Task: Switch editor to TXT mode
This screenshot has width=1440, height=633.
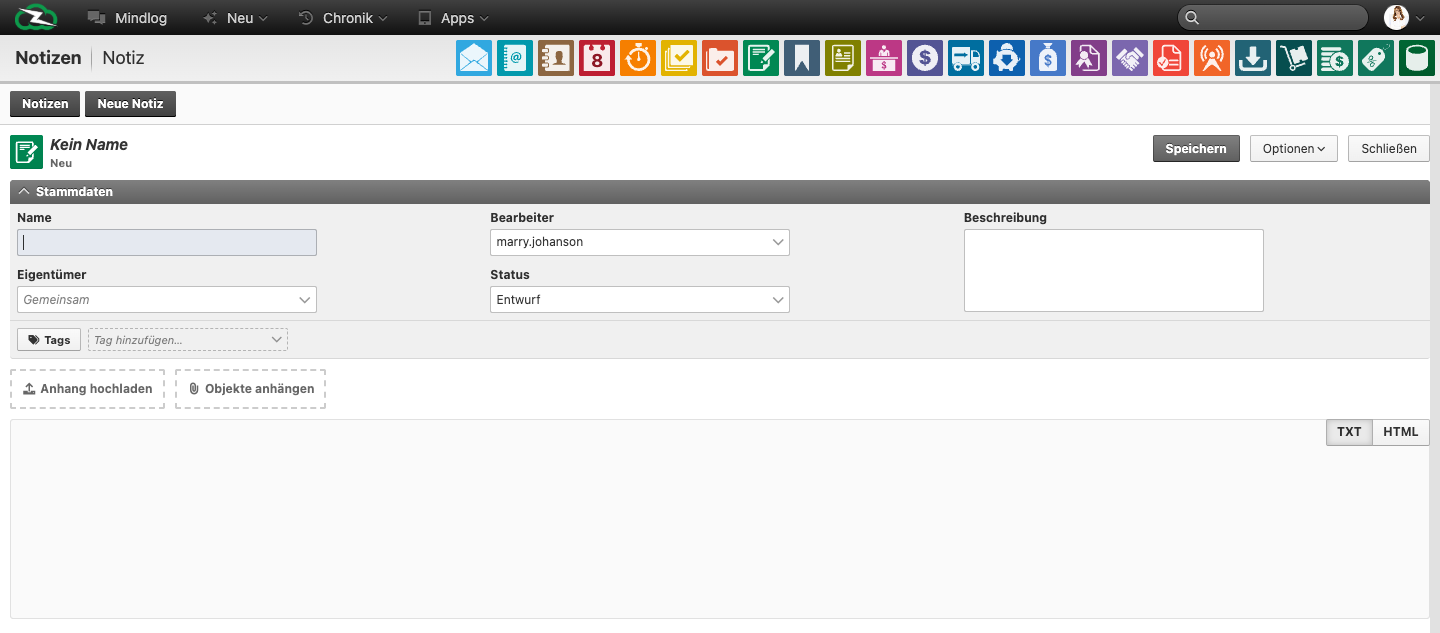Action: pyautogui.click(x=1349, y=432)
